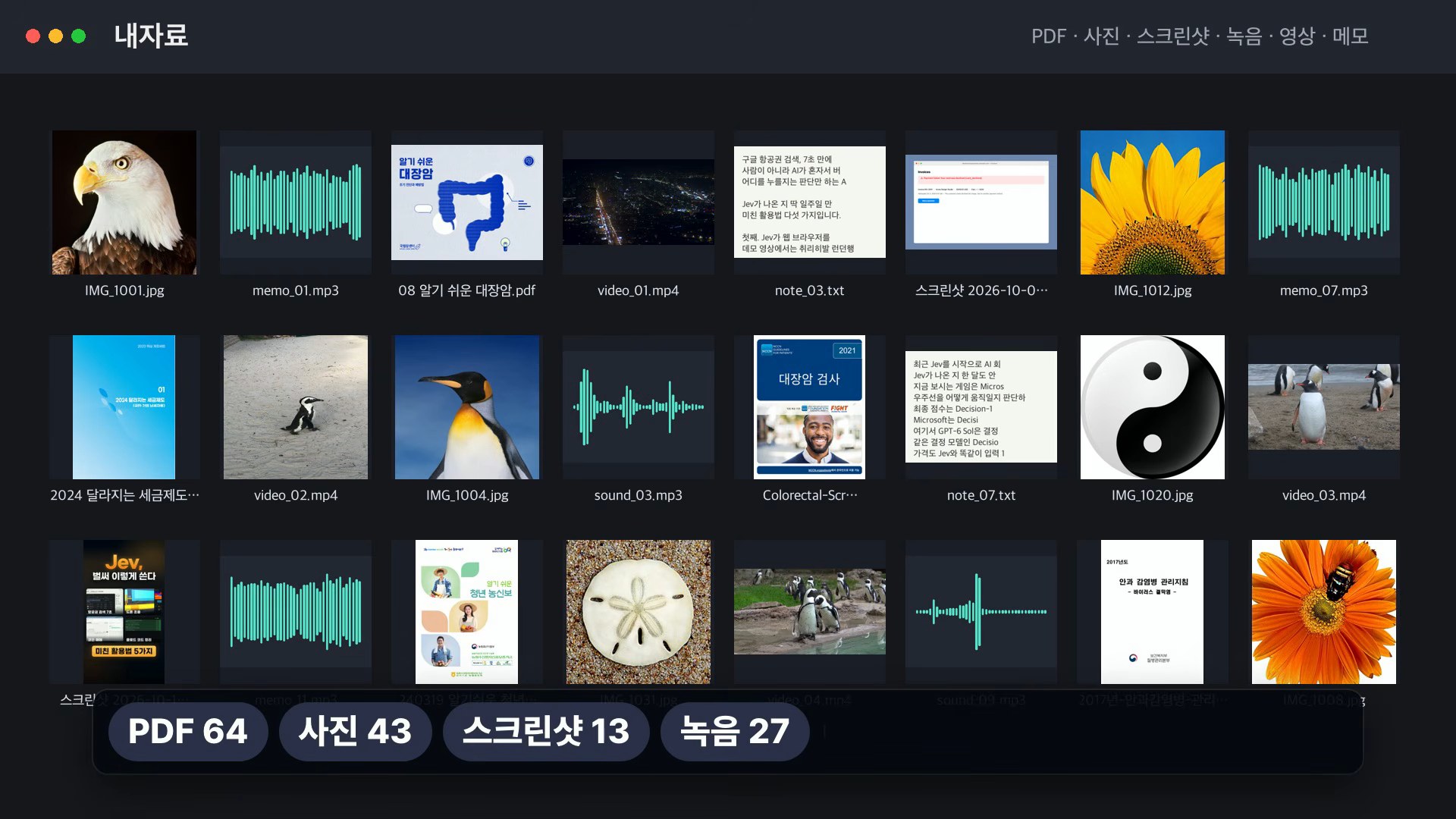This screenshot has width=1456, height=819.
Task: Open Colorectal-Scr… 대장암 검사 PDF
Action: click(x=810, y=407)
